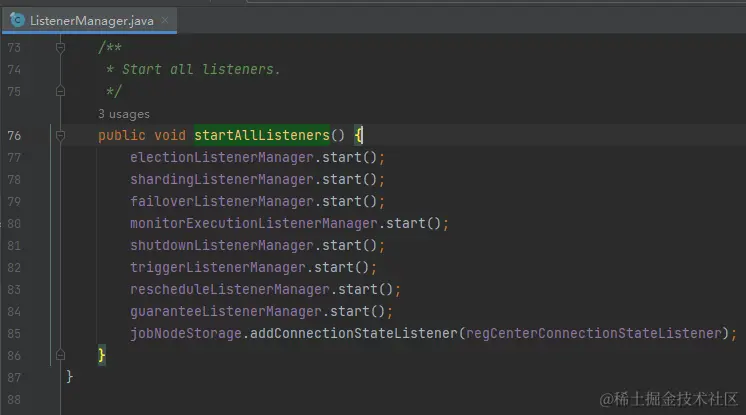Screen dimensions: 746x415
Task: Click shutdownListenerManager on line 81
Action: [x=222, y=246]
